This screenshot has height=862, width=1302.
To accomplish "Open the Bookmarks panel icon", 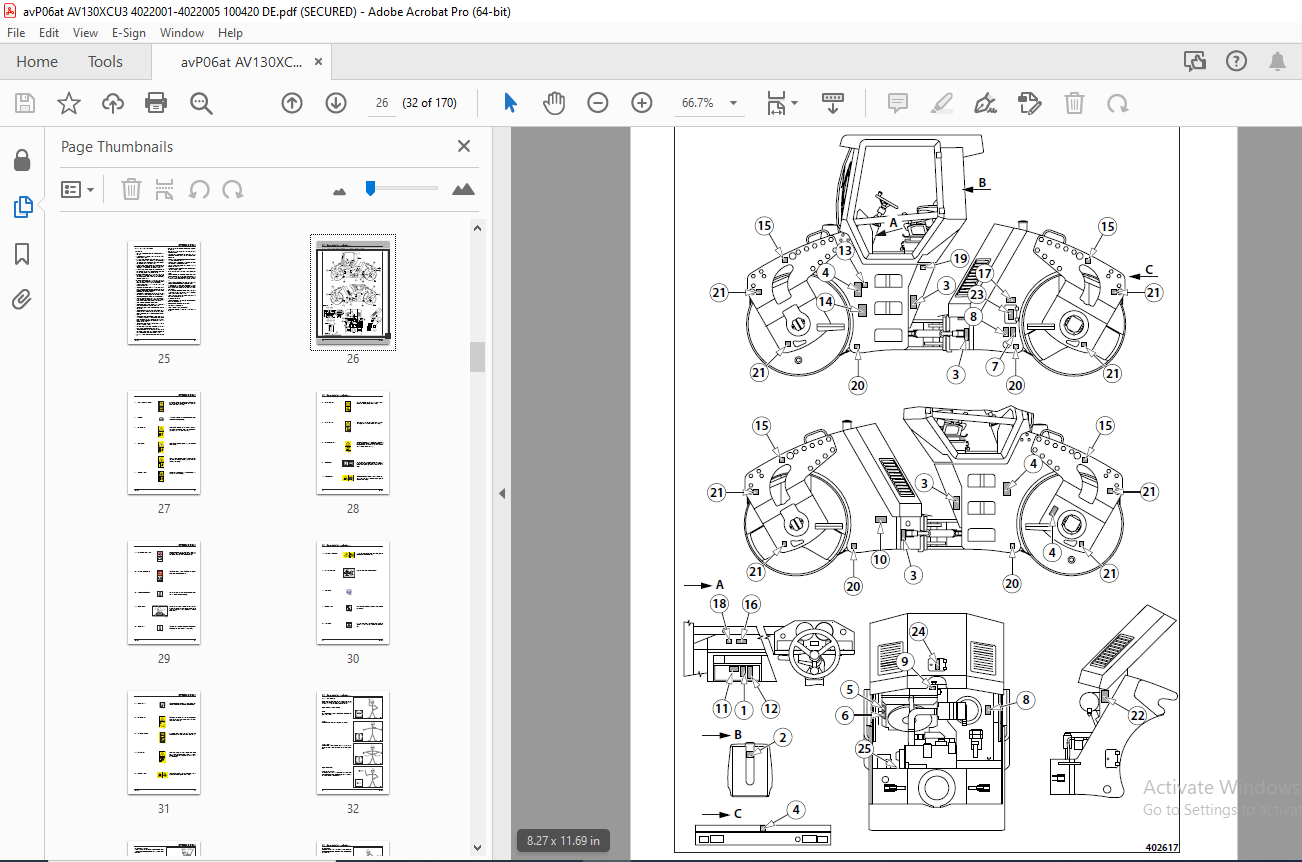I will point(21,253).
